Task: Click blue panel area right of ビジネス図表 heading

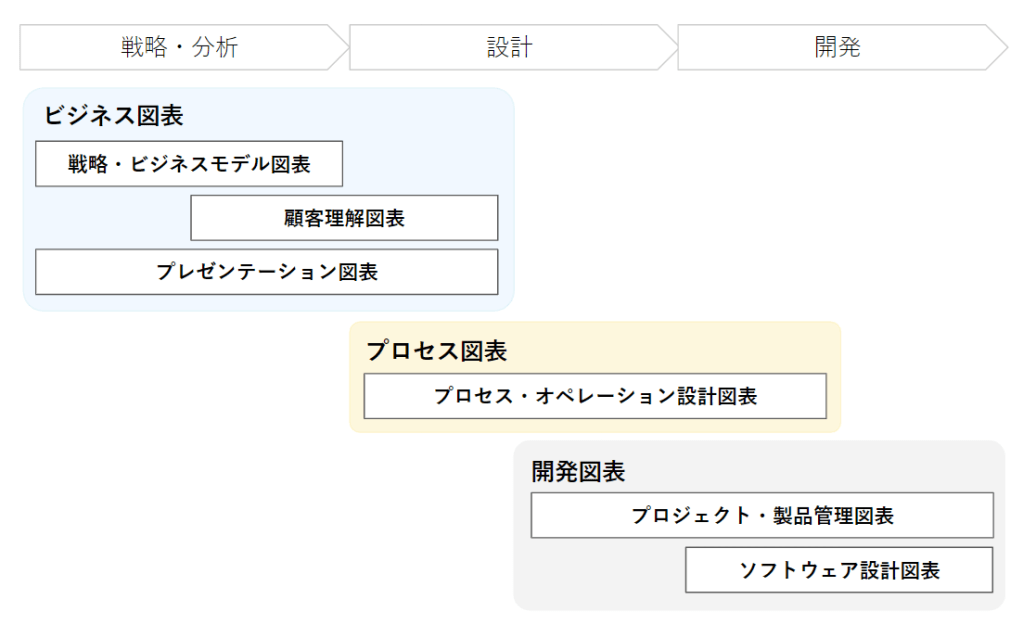Action: [350, 114]
